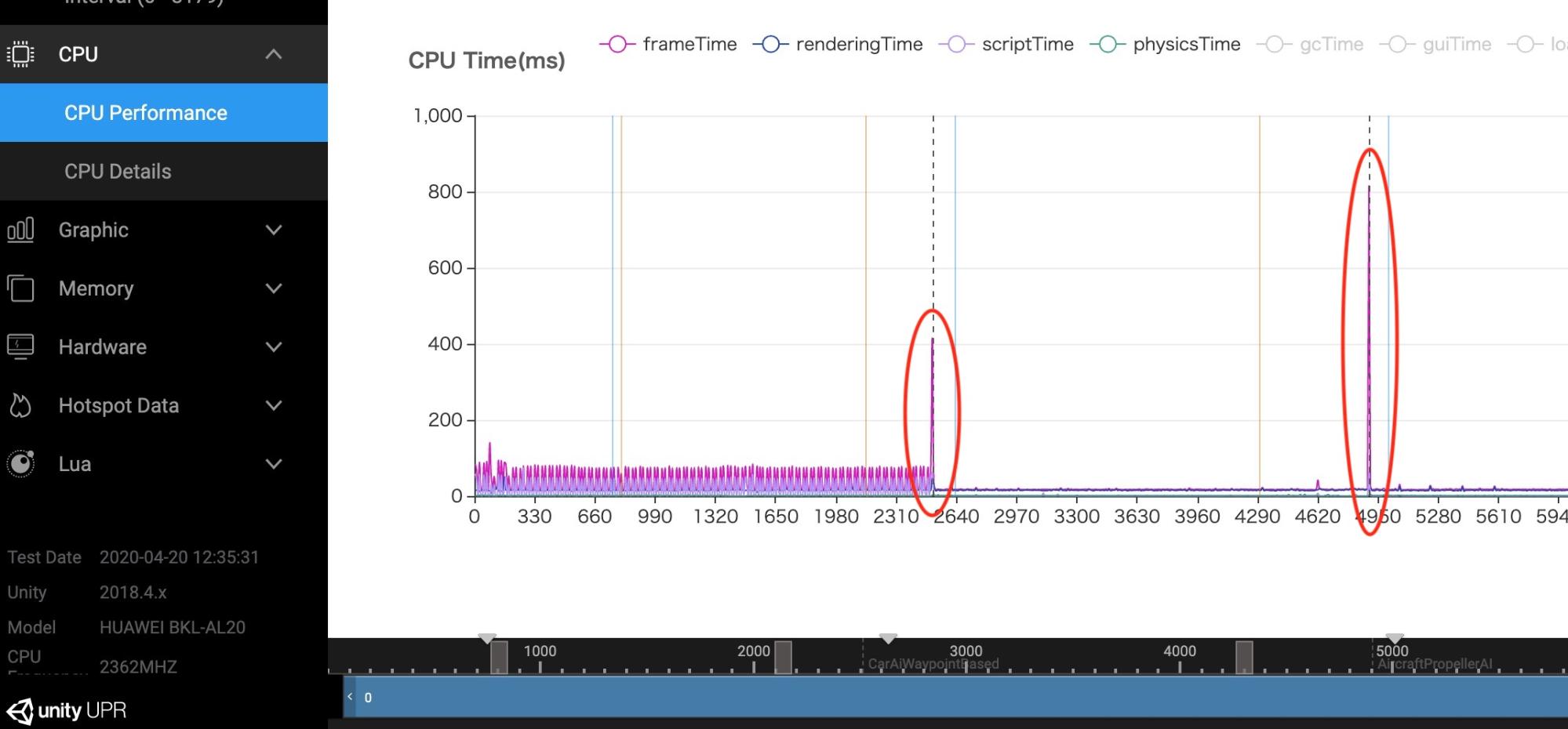1568x729 pixels.
Task: Click the Model label
Action: click(31, 627)
